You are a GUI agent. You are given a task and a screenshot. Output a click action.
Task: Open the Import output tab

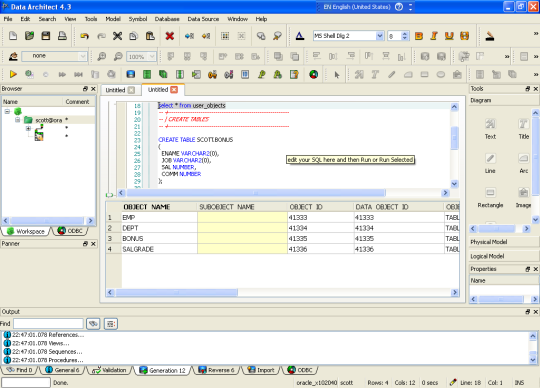(261, 370)
